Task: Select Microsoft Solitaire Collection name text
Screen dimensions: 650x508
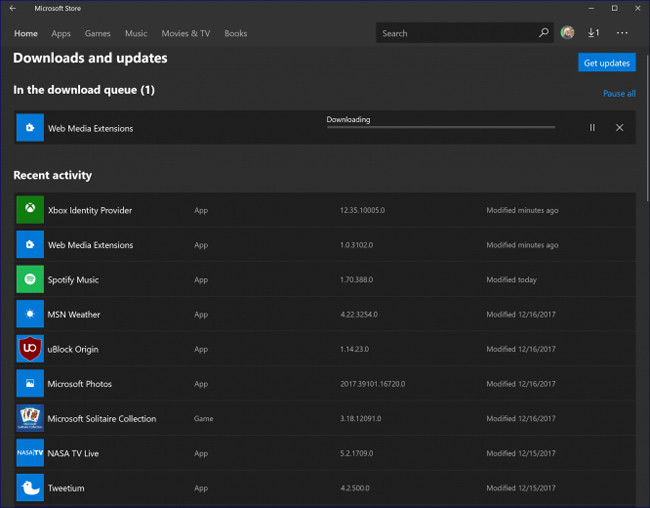Action: pyautogui.click(x=102, y=419)
